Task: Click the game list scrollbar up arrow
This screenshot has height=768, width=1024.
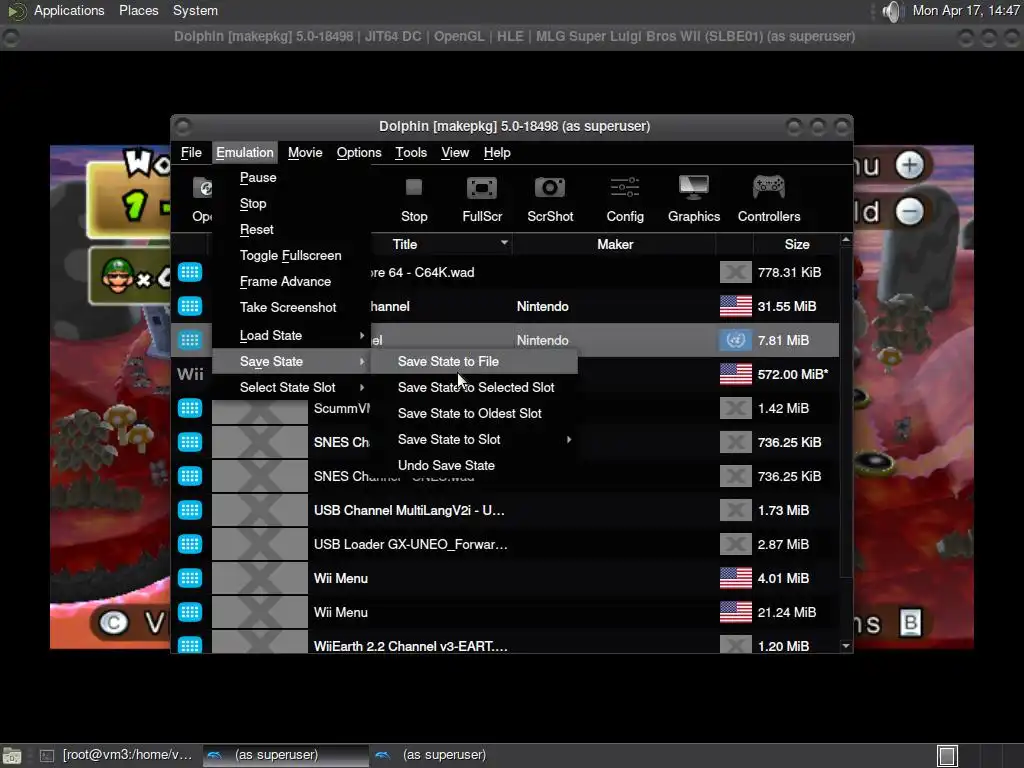Action: tap(846, 240)
